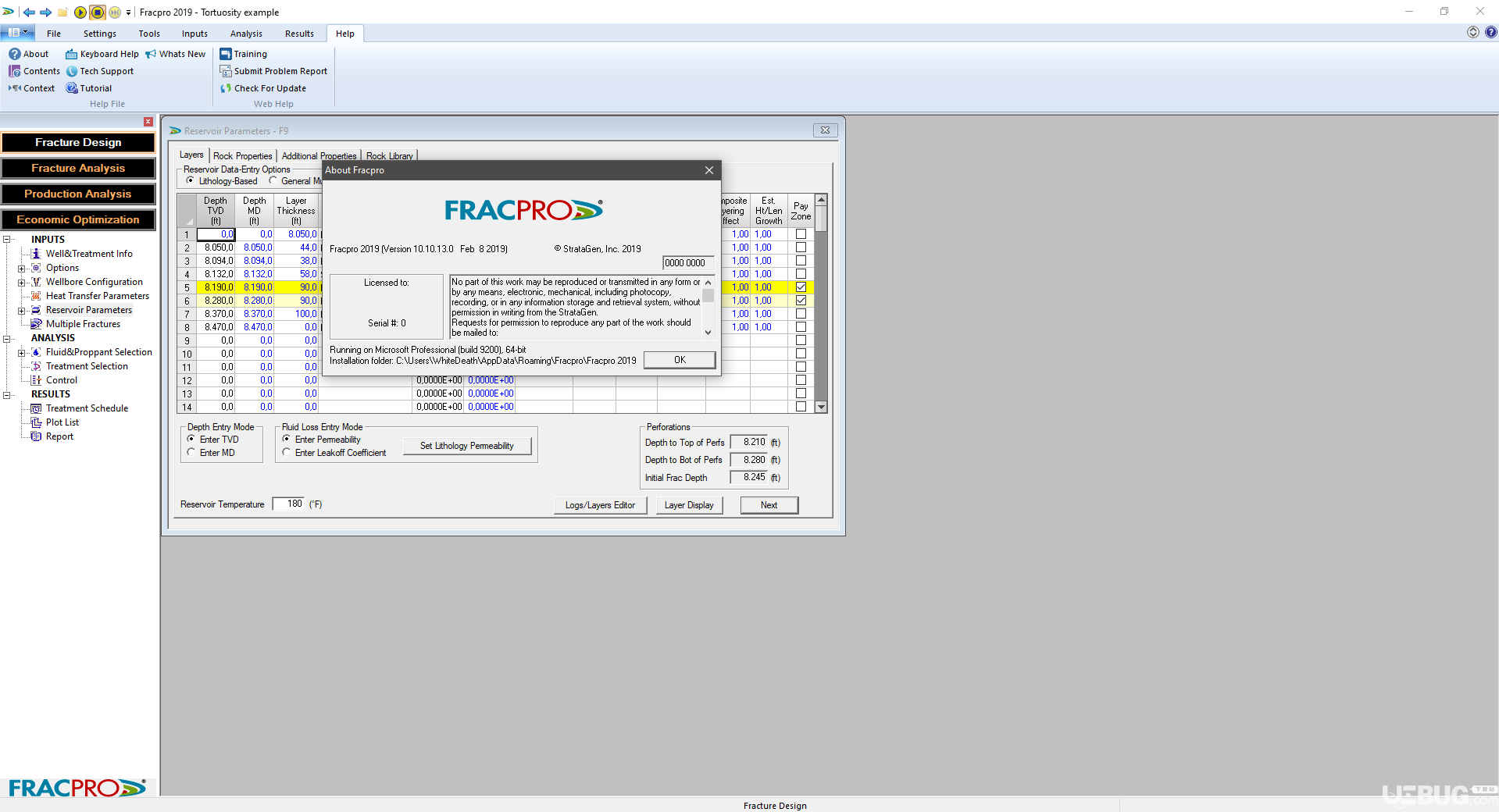Click OK in the About Fracpro dialog
The width and height of the screenshot is (1499, 812).
(680, 360)
